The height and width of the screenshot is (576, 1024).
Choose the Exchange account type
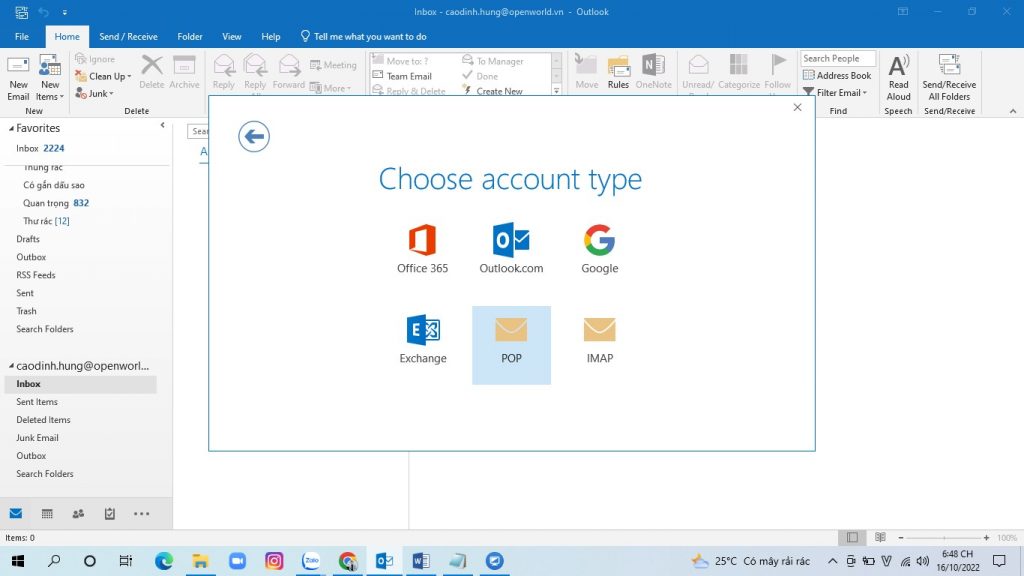[x=423, y=339]
